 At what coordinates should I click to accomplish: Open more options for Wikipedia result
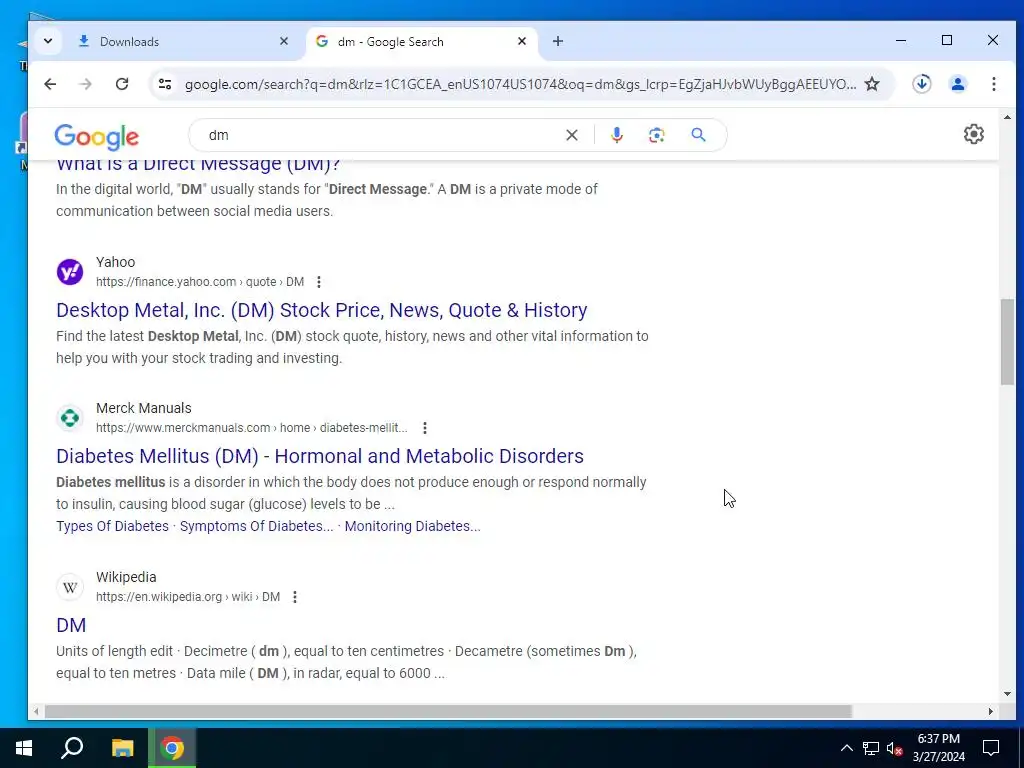(295, 597)
